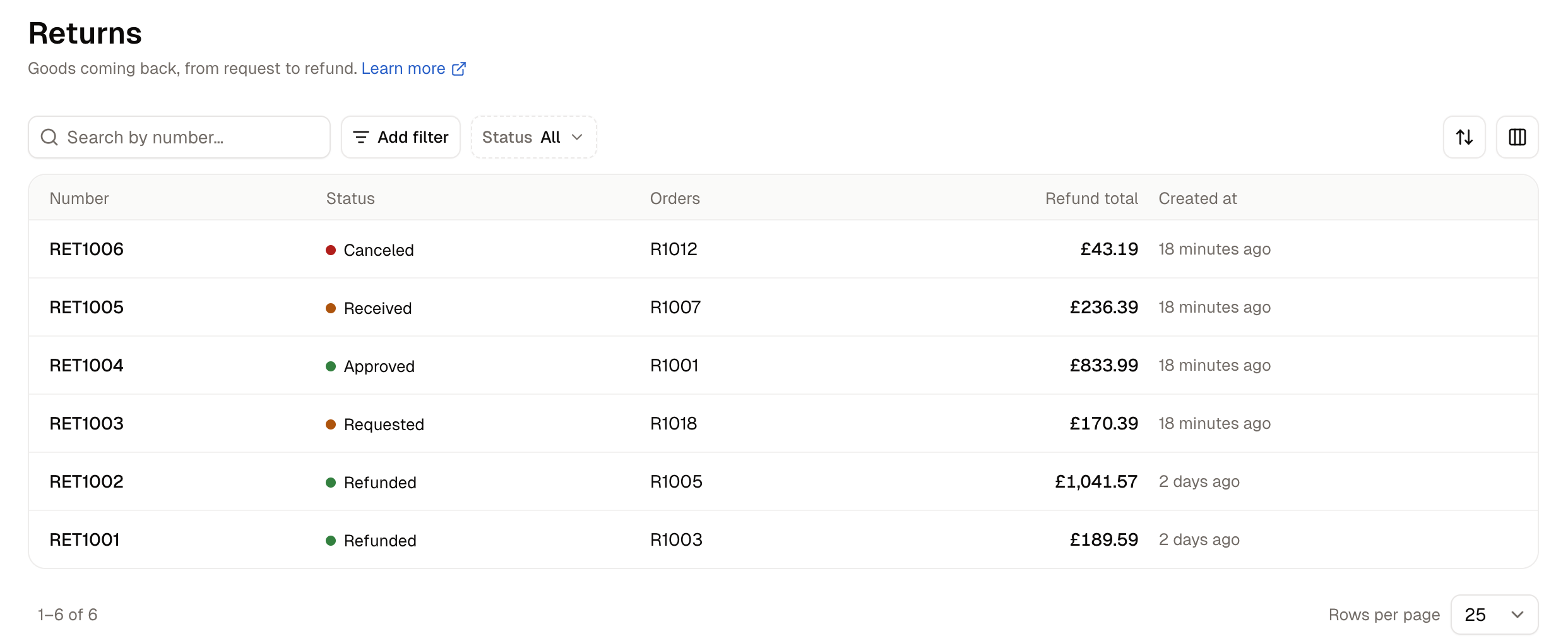Image resolution: width=1568 pixels, height=643 pixels.
Task: Click Refunded status in RET1002 row
Action: (380, 483)
